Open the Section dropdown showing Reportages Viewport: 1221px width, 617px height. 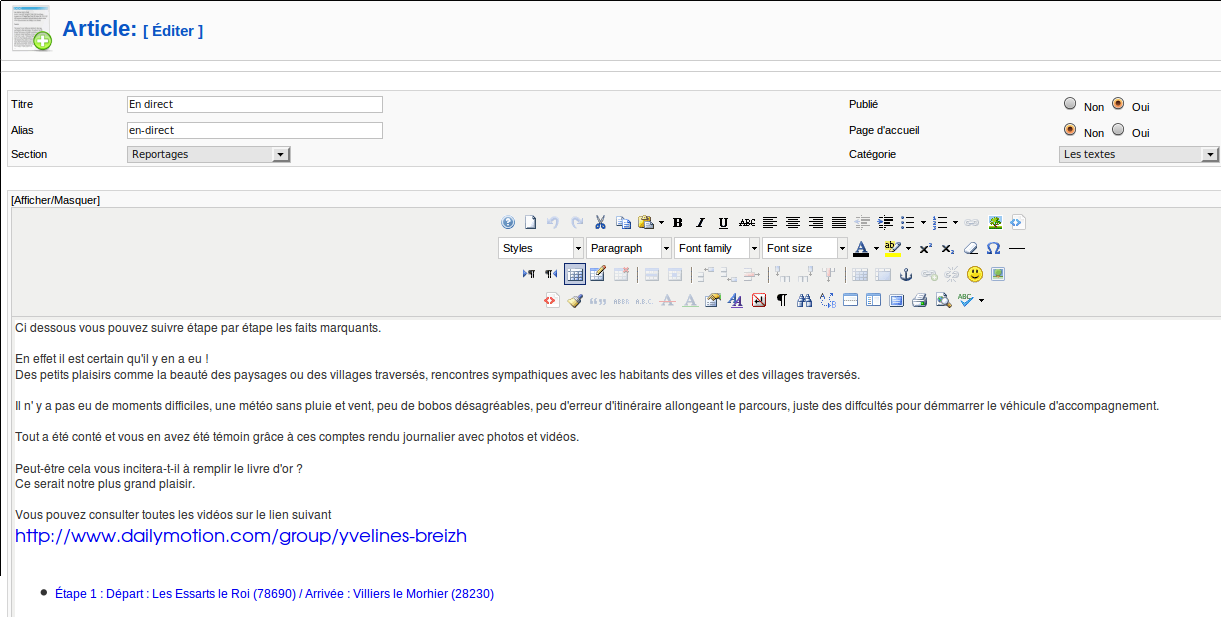pos(209,155)
